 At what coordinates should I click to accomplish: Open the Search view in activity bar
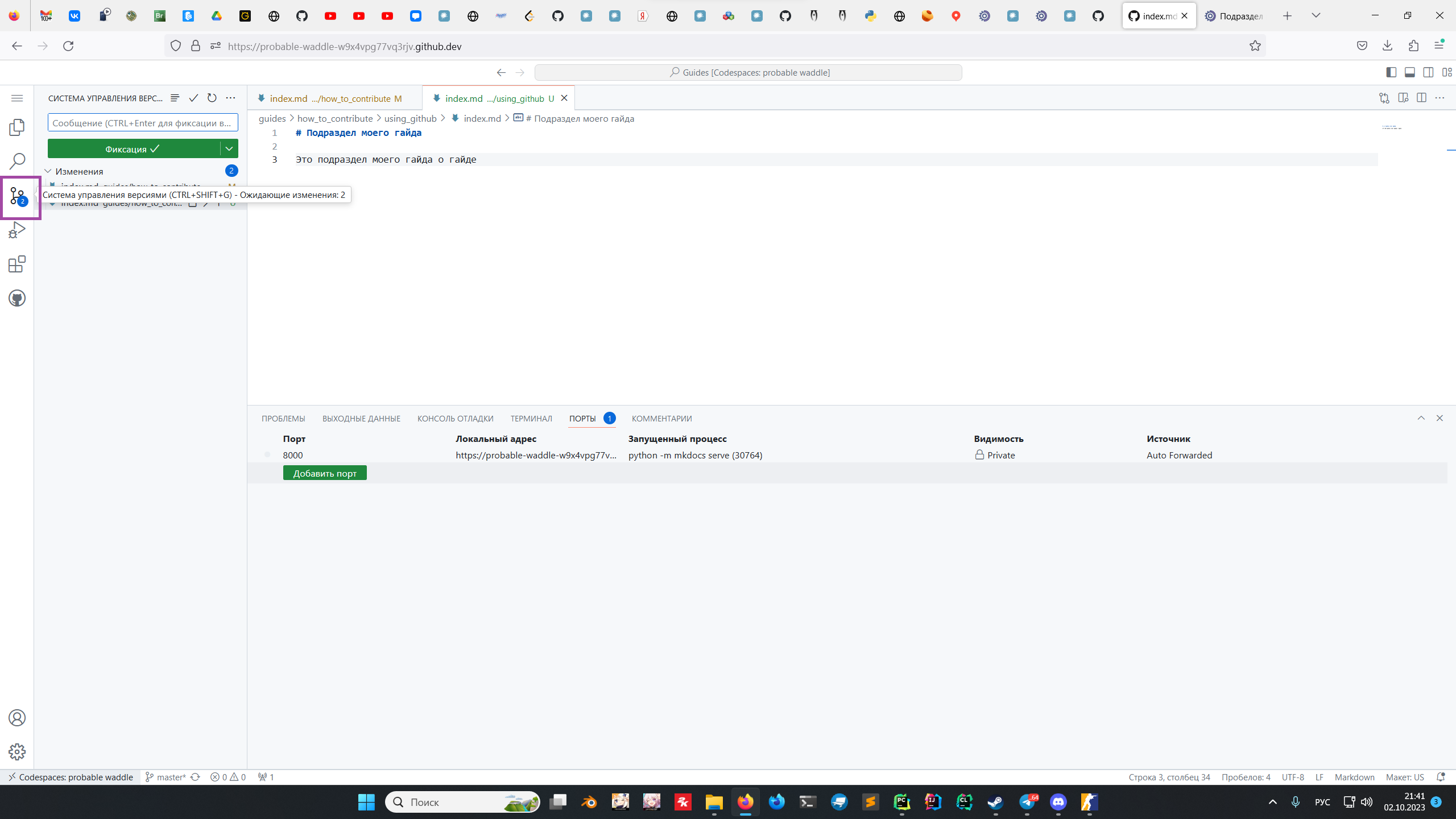pos(17,162)
